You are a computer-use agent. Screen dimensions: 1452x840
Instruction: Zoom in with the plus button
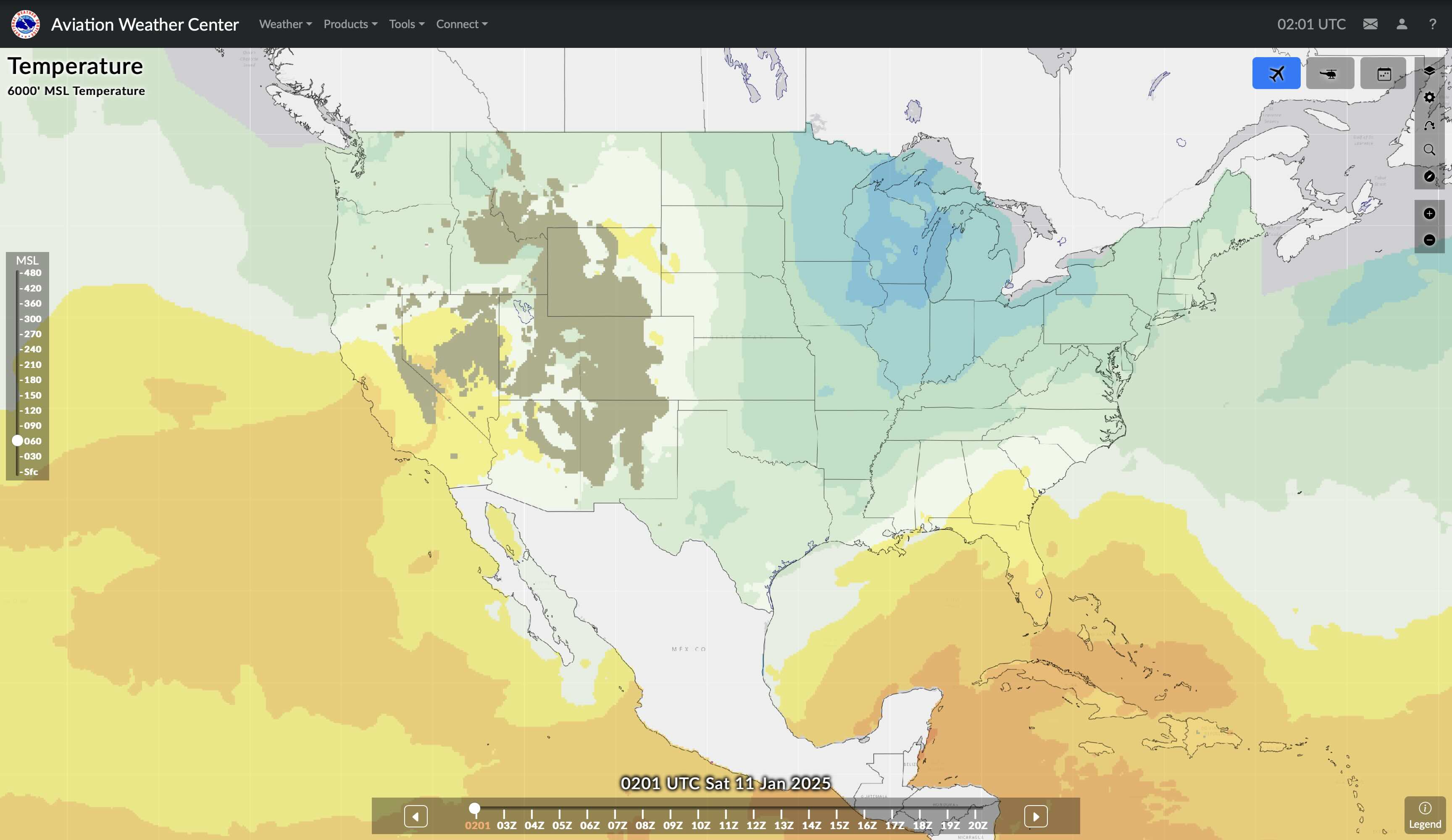point(1429,214)
